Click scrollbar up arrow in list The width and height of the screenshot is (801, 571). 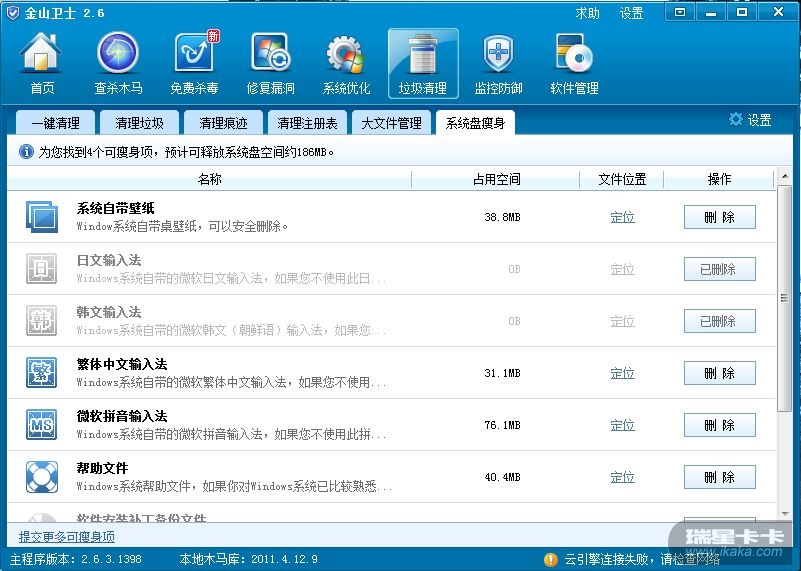coord(784,177)
